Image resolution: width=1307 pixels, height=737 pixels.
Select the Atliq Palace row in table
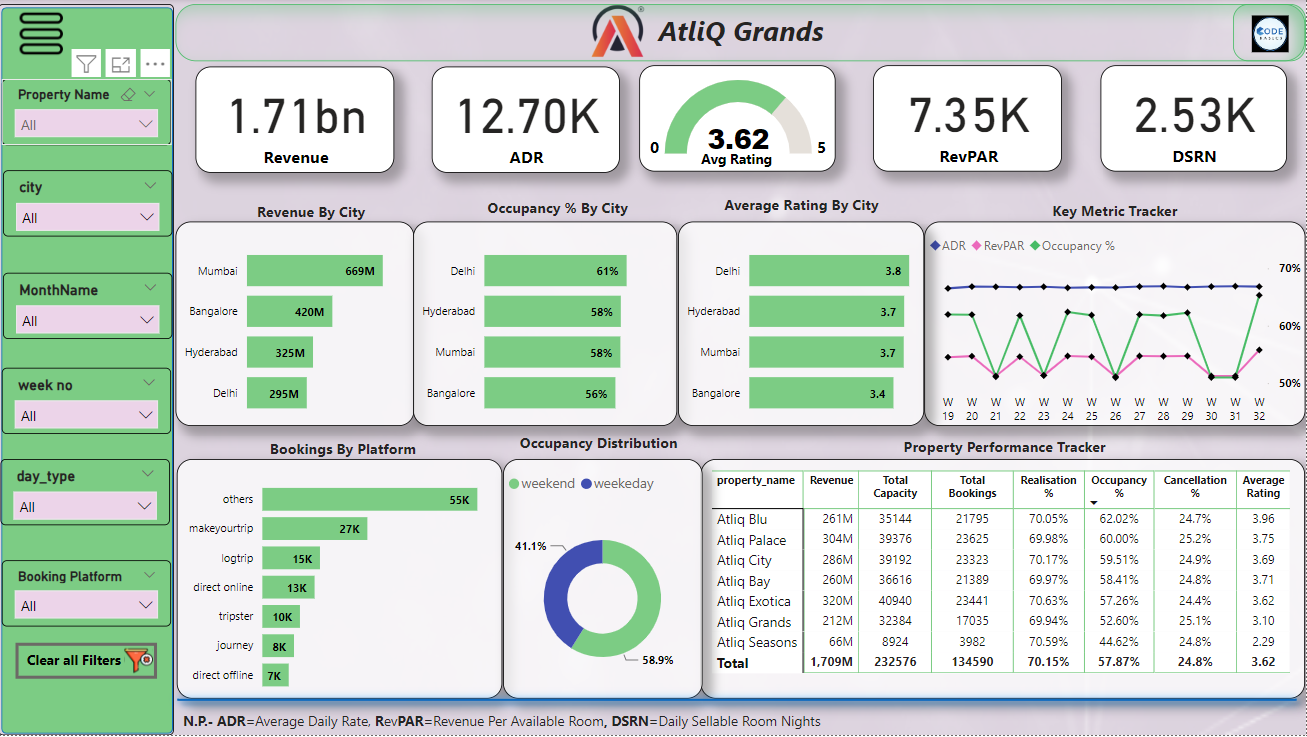[x=751, y=540]
